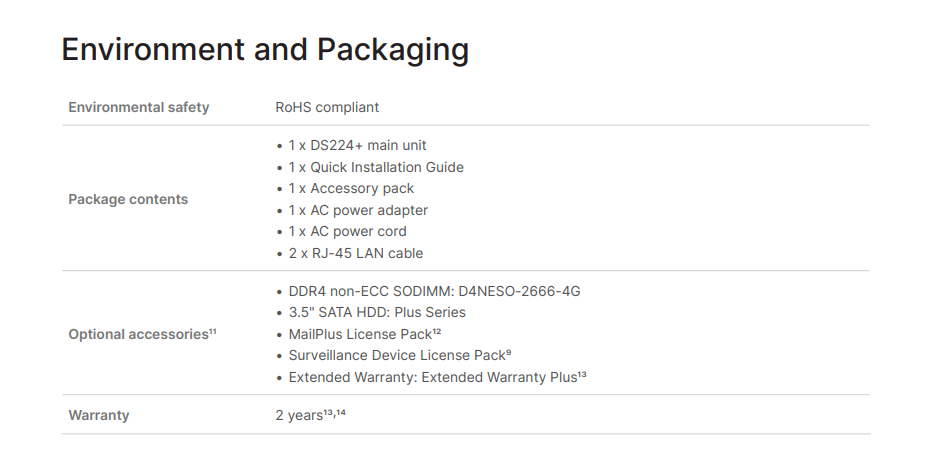Screen dimensions: 929x476
Task: Open footnote 9 after Surveillance Device License Pack
Action: tap(509, 352)
